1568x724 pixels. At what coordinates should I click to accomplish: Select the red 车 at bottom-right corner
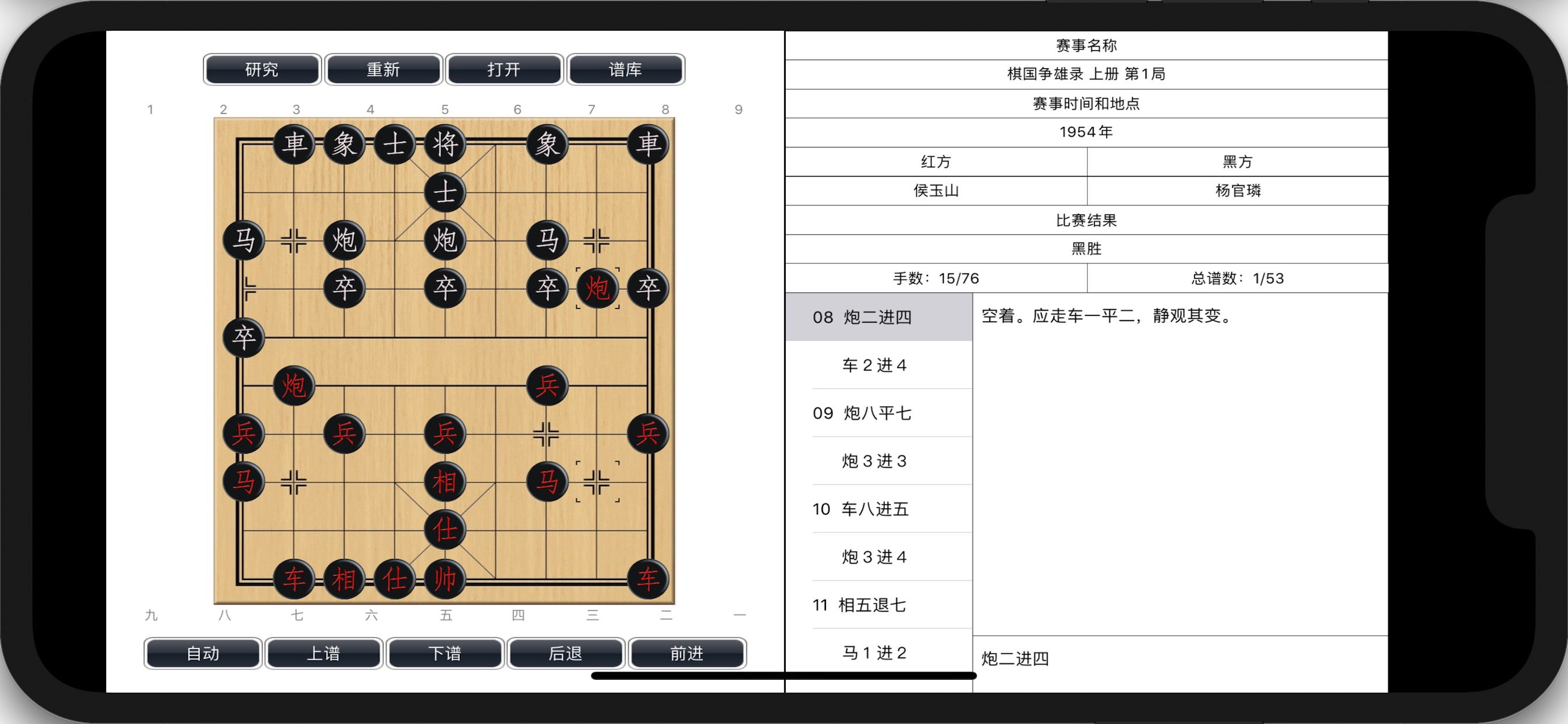coord(647,578)
